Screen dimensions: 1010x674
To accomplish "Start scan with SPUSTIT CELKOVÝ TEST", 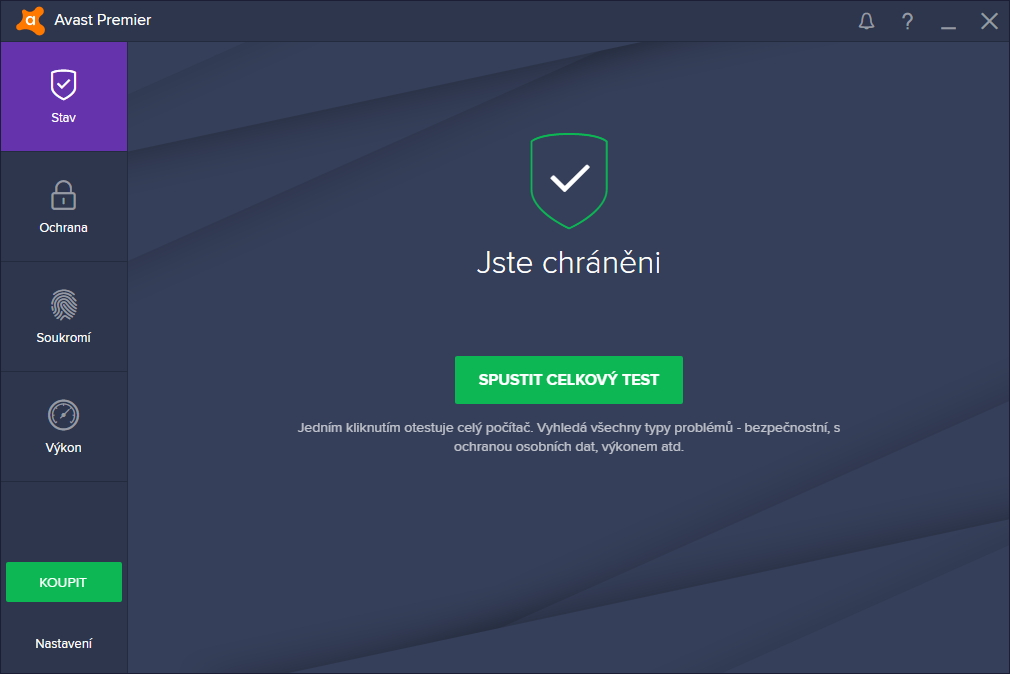I will coord(569,380).
